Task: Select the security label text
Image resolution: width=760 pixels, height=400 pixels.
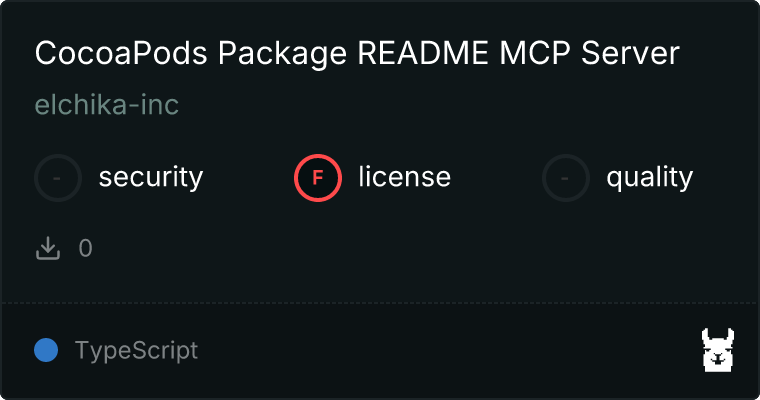Action: pos(151,177)
